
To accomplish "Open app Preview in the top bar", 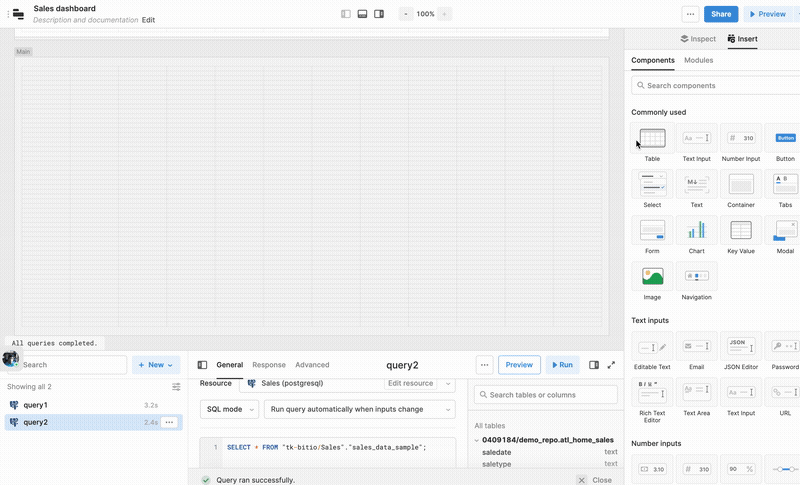I will pyautogui.click(x=767, y=14).
